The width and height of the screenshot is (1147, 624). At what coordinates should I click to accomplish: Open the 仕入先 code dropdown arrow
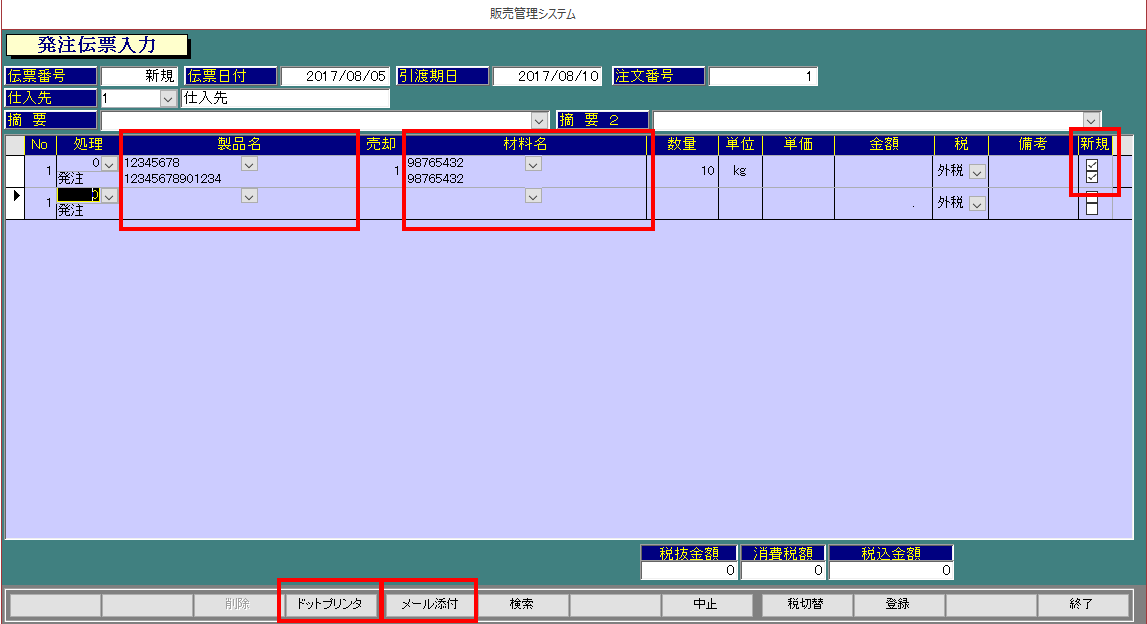(x=168, y=99)
